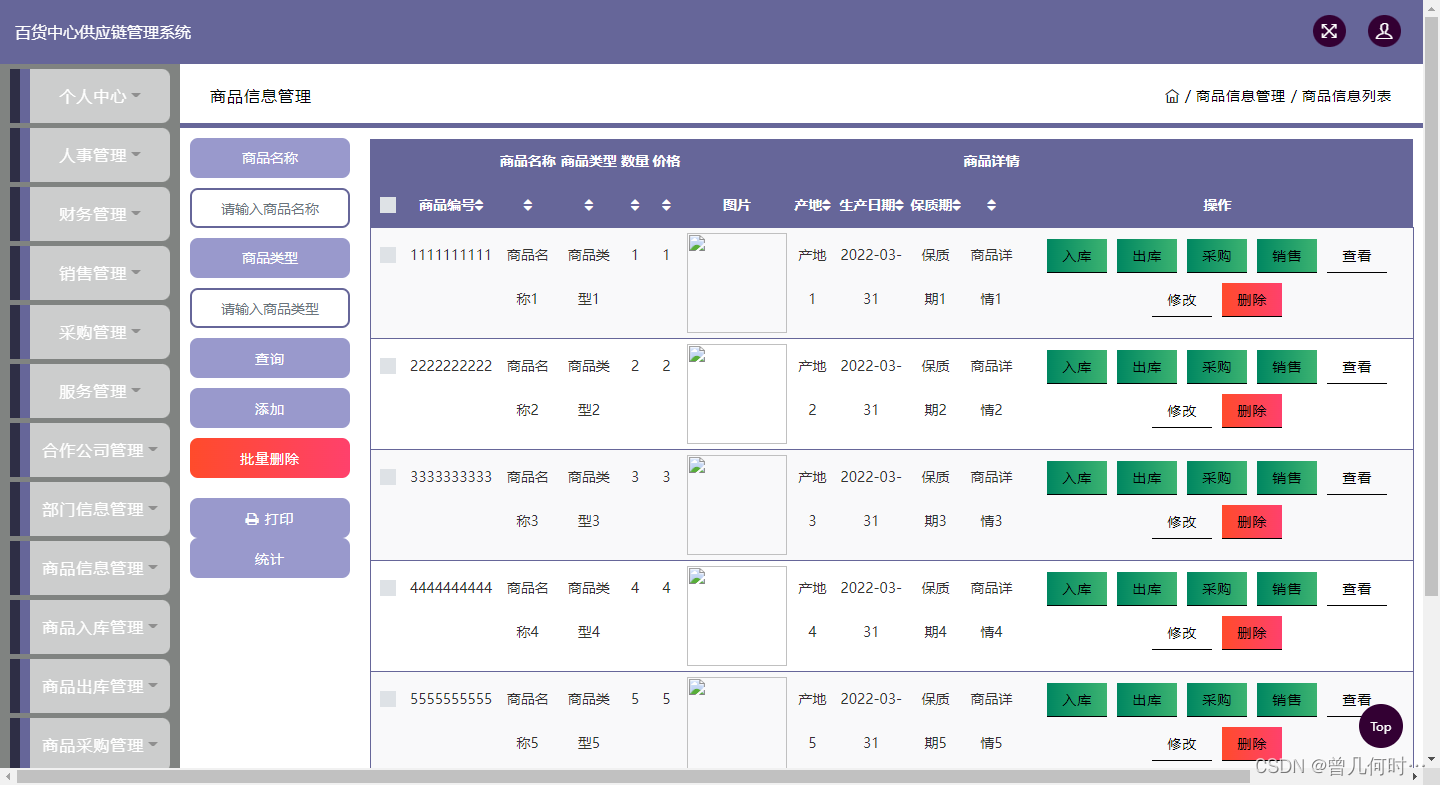Screen dimensions: 1440x785
Task: Toggle fullscreen via the expand icon
Action: (1329, 31)
